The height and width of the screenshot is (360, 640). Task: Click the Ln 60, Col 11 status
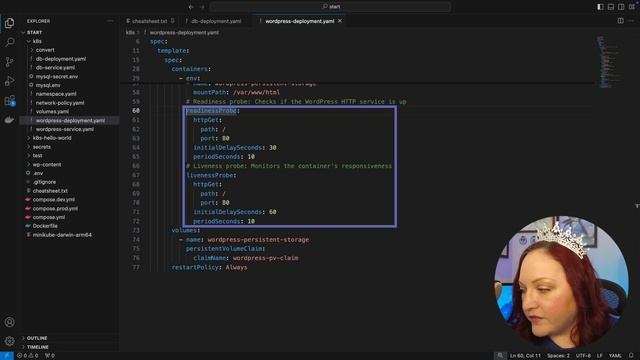pyautogui.click(x=525, y=356)
